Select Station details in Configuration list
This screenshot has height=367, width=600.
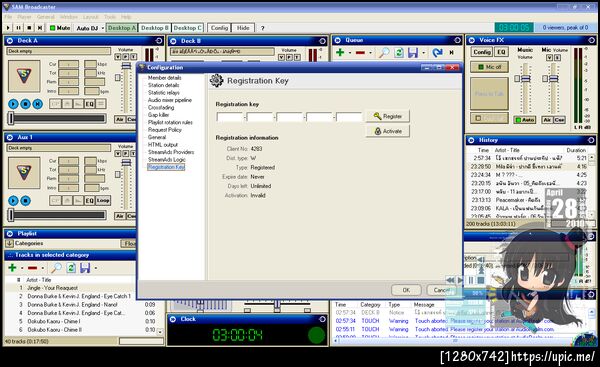163,85
